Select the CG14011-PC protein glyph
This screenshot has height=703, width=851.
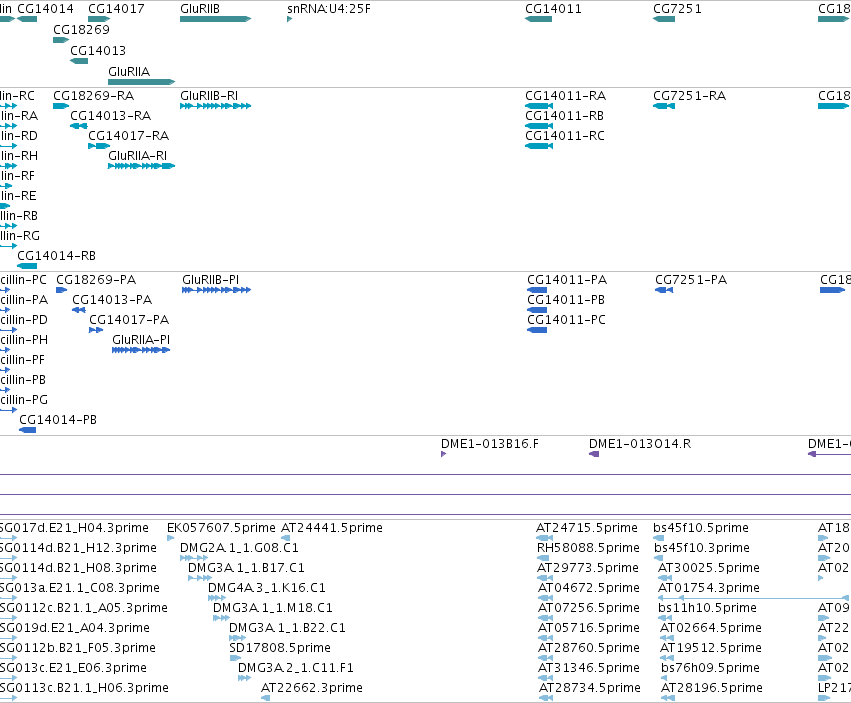pos(537,330)
